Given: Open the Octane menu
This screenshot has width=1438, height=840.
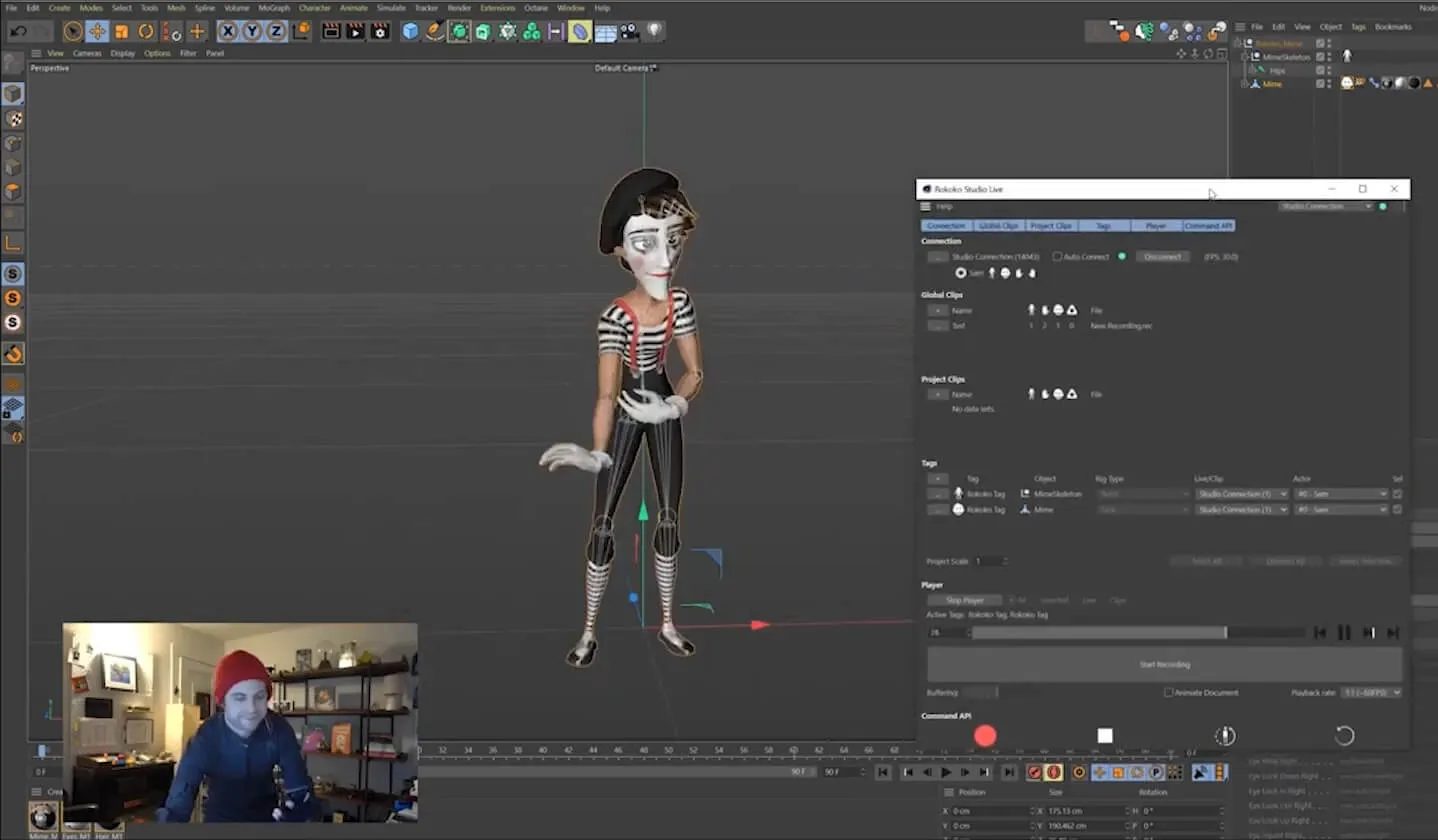Looking at the screenshot, I should point(536,7).
